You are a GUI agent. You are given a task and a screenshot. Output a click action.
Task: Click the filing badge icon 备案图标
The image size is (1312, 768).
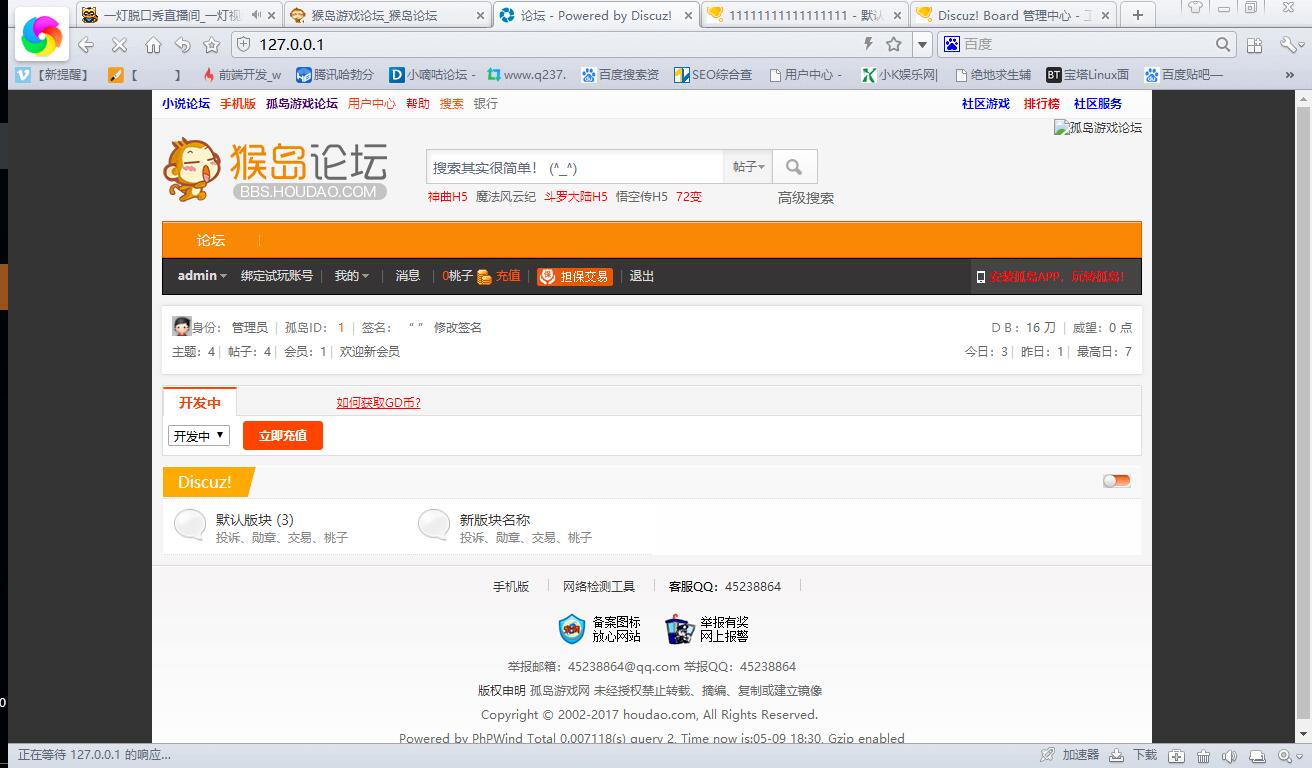click(x=572, y=629)
